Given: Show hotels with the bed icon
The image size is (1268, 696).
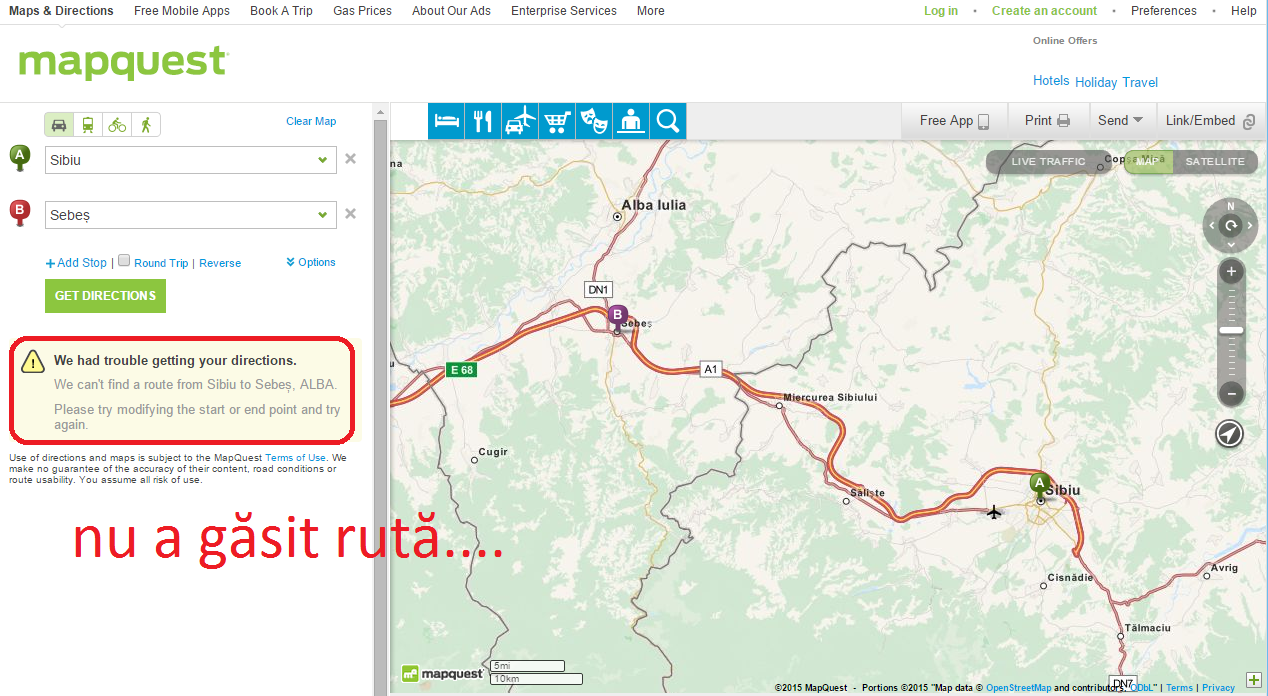Looking at the screenshot, I should coord(447,121).
